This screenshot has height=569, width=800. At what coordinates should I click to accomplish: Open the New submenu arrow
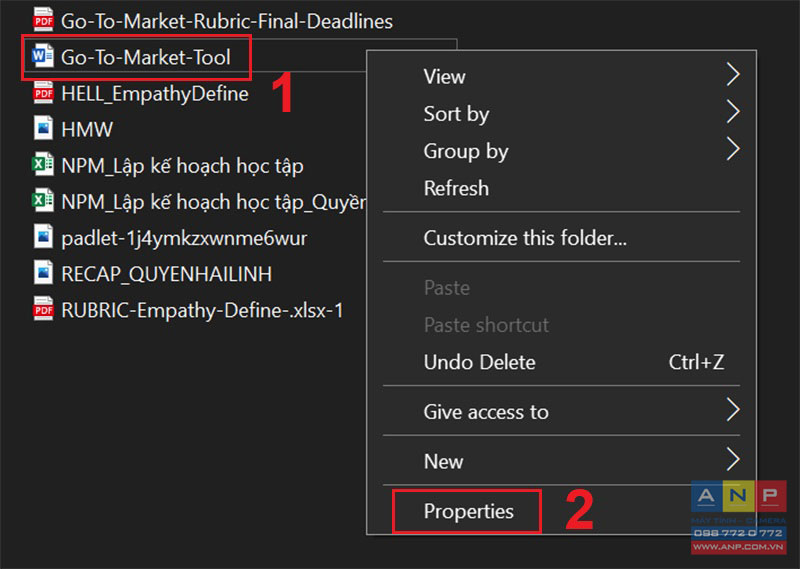tap(733, 460)
